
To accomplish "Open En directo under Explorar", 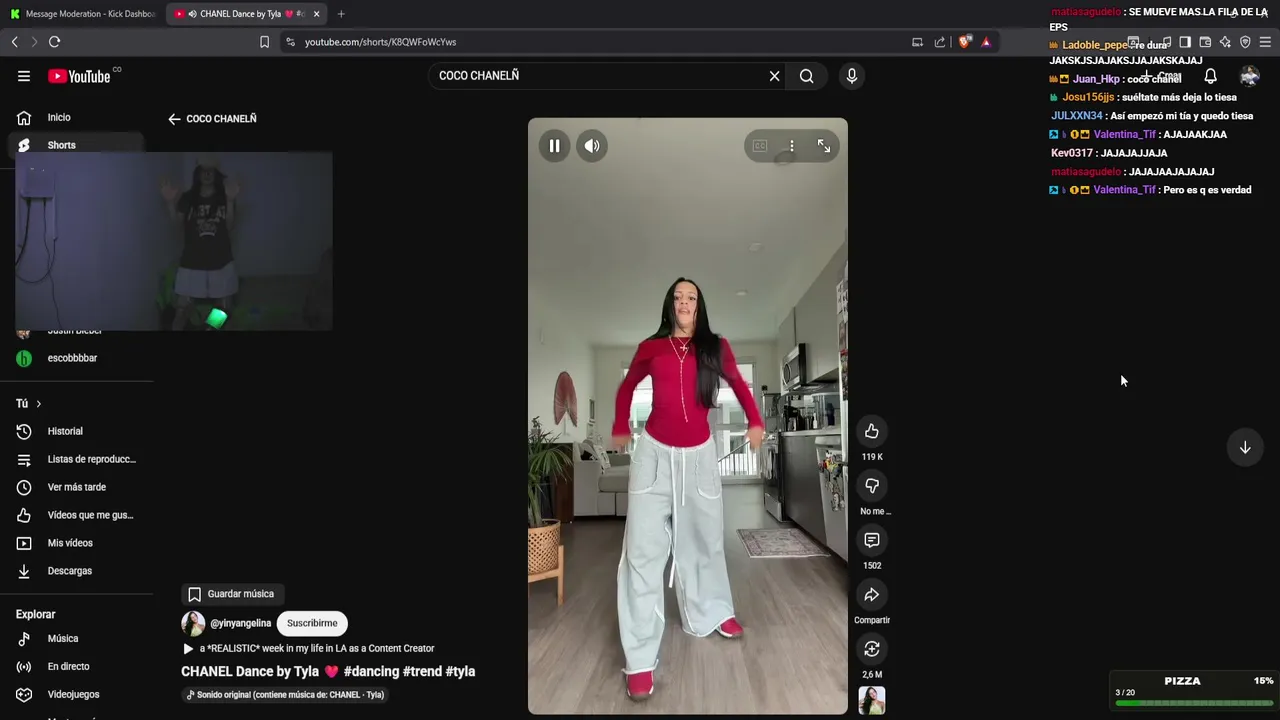I will pos(77,666).
